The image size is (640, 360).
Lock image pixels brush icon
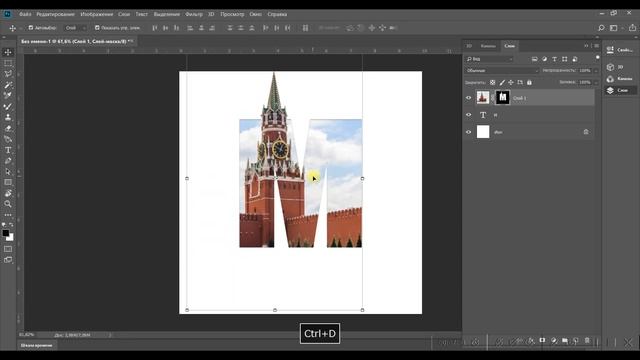point(502,82)
